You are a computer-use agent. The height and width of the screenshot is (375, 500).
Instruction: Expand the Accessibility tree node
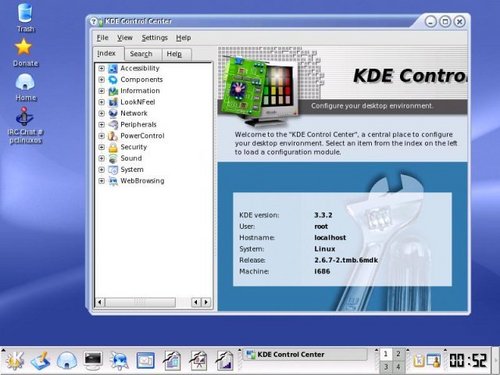[102, 68]
